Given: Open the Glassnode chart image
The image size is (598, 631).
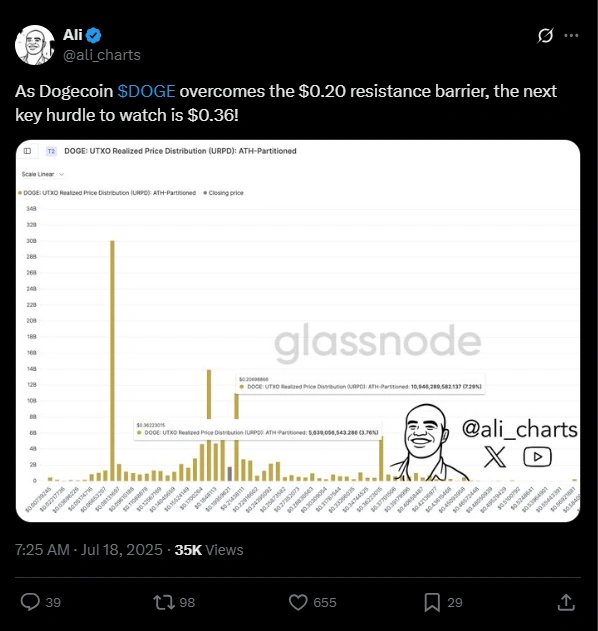Looking at the screenshot, I should coord(298,331).
